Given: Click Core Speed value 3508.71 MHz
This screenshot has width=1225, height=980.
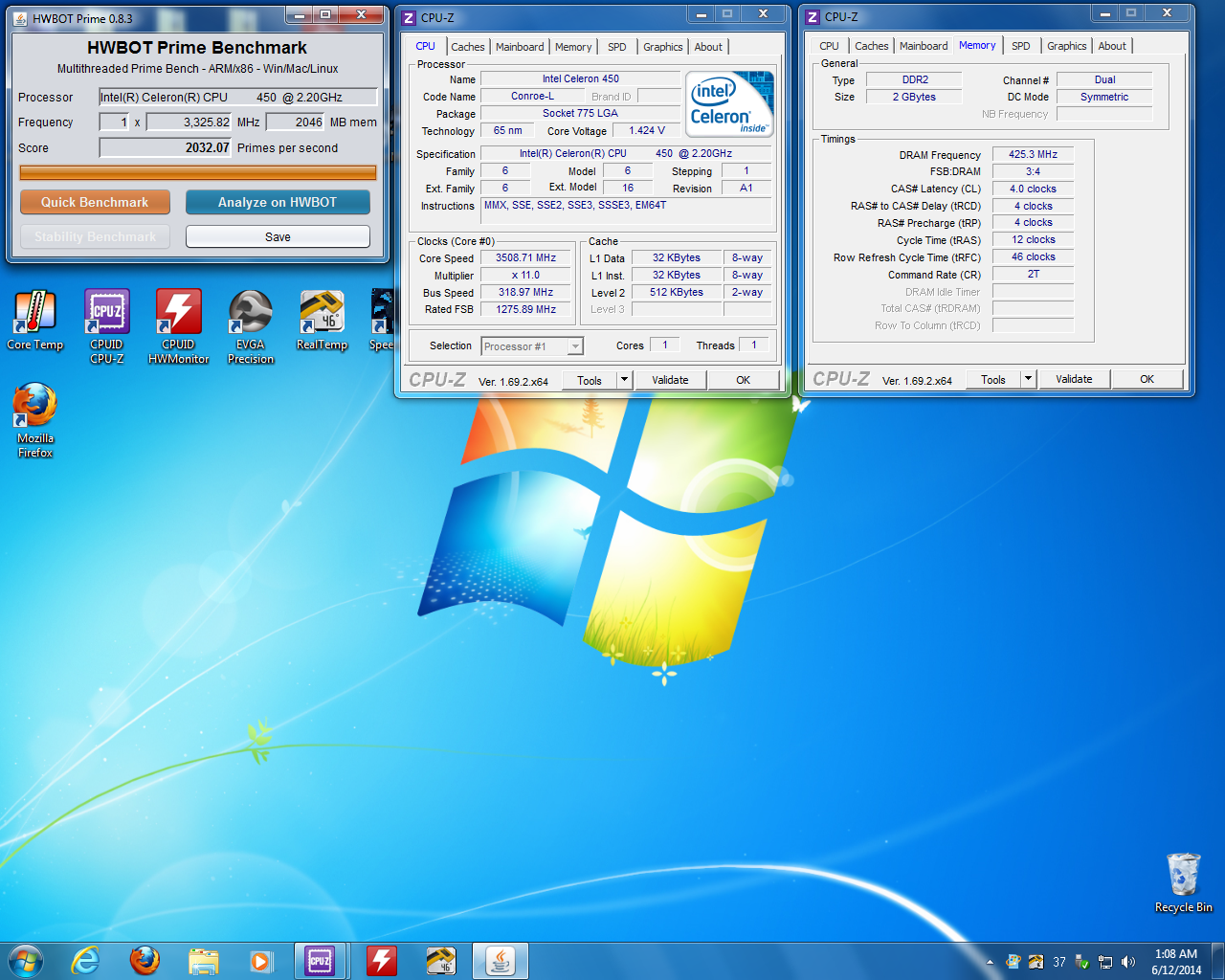Looking at the screenshot, I should click(x=525, y=257).
